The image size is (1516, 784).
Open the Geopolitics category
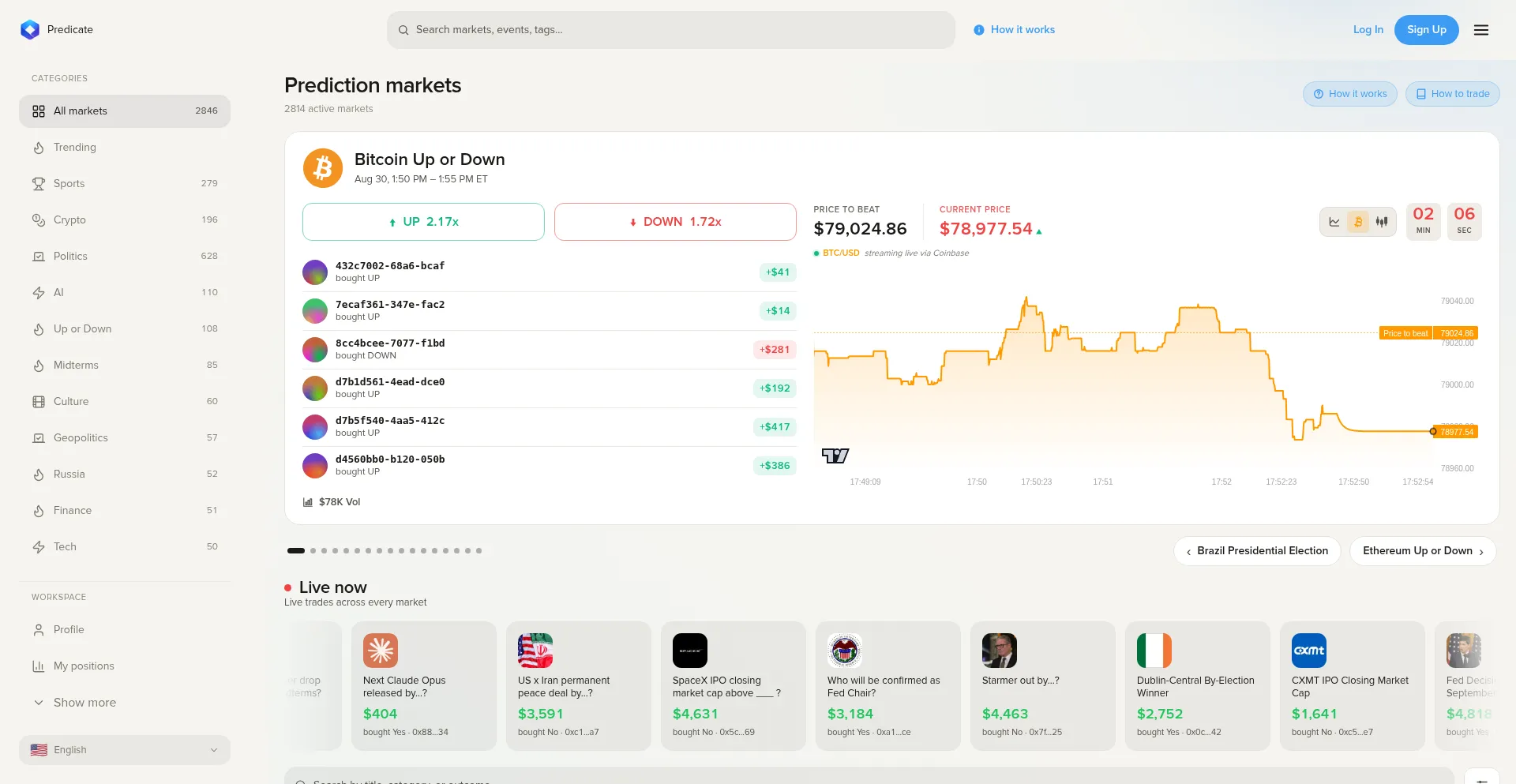tap(125, 438)
